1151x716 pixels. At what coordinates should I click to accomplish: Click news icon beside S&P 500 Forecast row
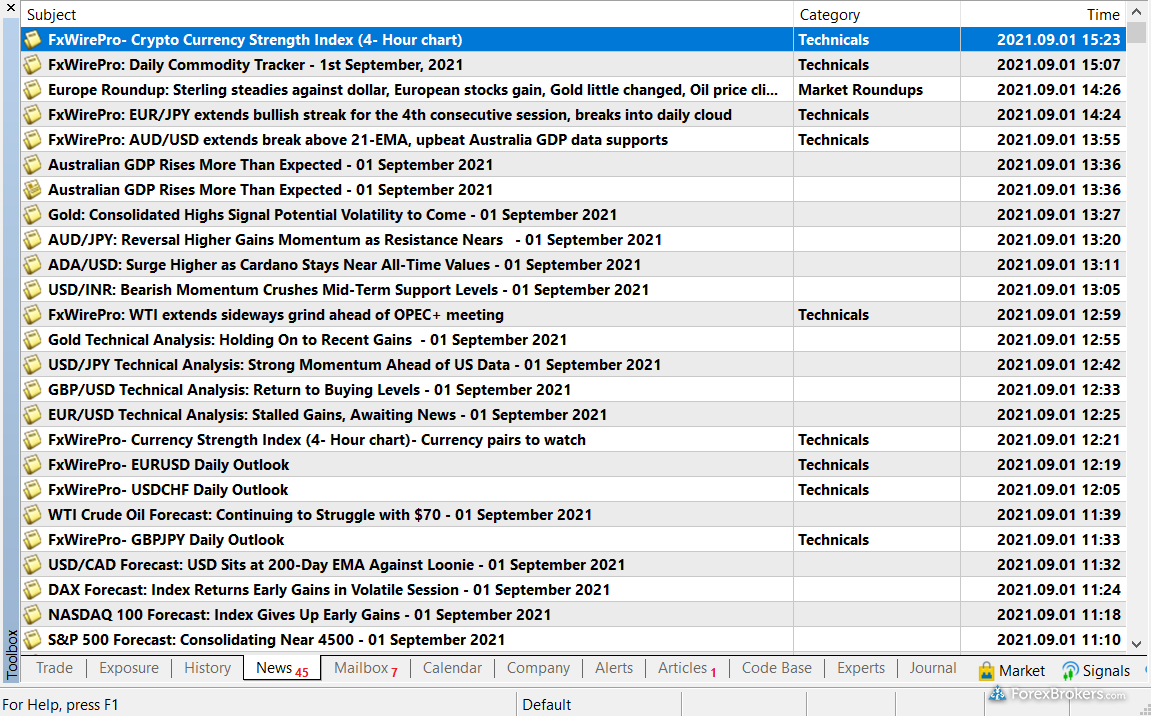(x=32, y=639)
